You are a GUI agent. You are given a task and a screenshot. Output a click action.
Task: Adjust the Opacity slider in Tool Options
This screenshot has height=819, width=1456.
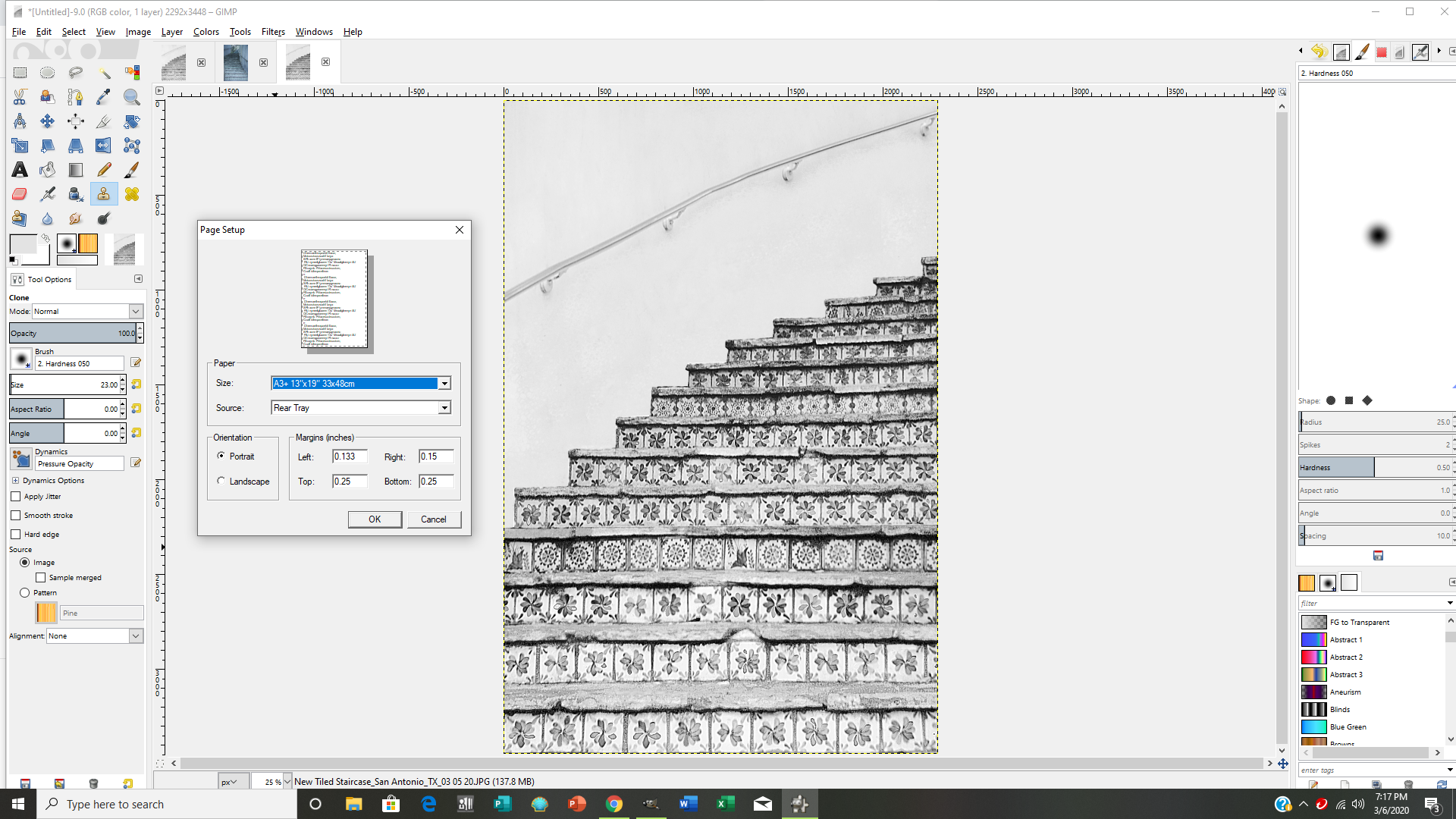(73, 334)
